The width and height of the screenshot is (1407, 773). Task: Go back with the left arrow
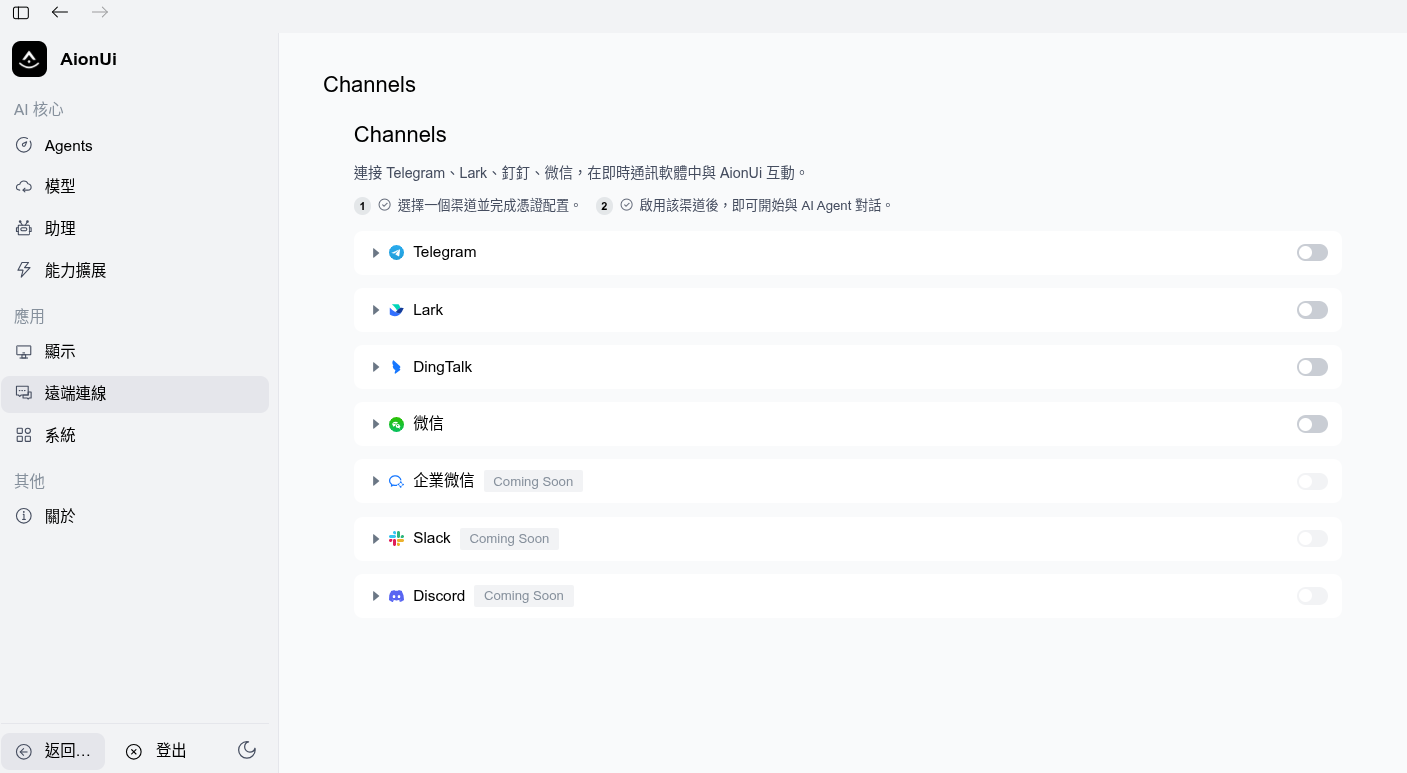(x=60, y=12)
